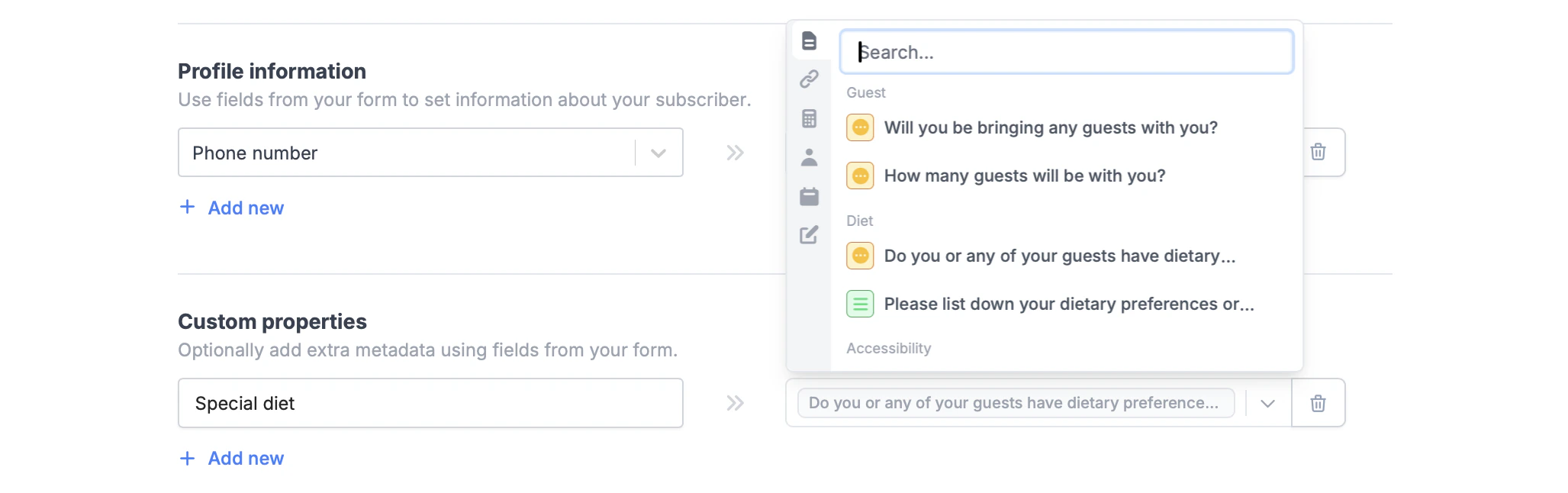1568x493 pixels.
Task: Select the form fields document icon
Action: point(809,40)
